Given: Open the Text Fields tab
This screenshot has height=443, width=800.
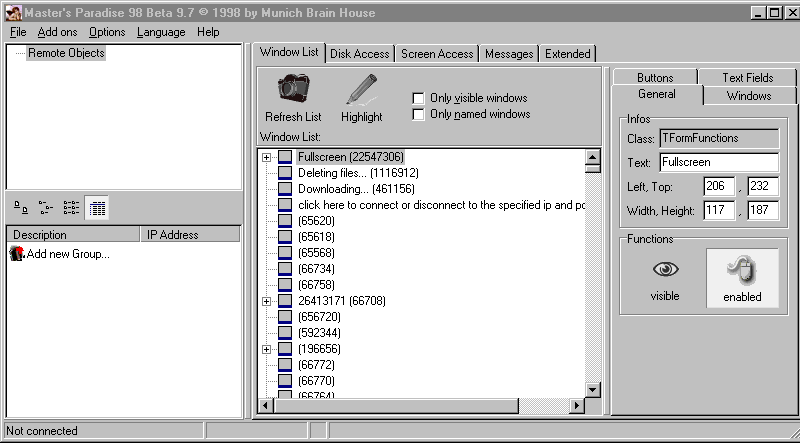Looking at the screenshot, I should pyautogui.click(x=747, y=77).
